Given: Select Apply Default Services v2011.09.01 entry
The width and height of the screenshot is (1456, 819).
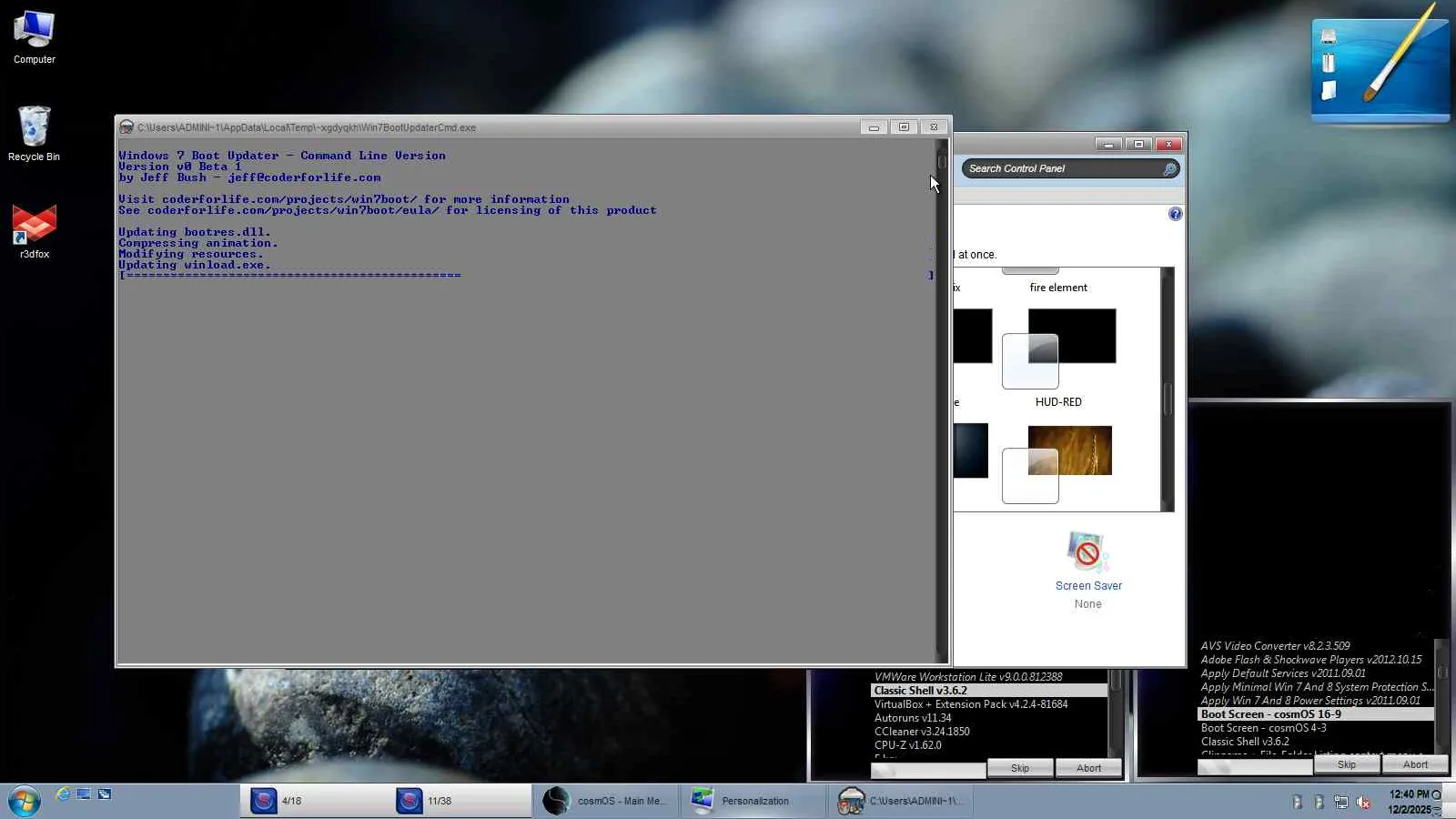Looking at the screenshot, I should (1283, 673).
